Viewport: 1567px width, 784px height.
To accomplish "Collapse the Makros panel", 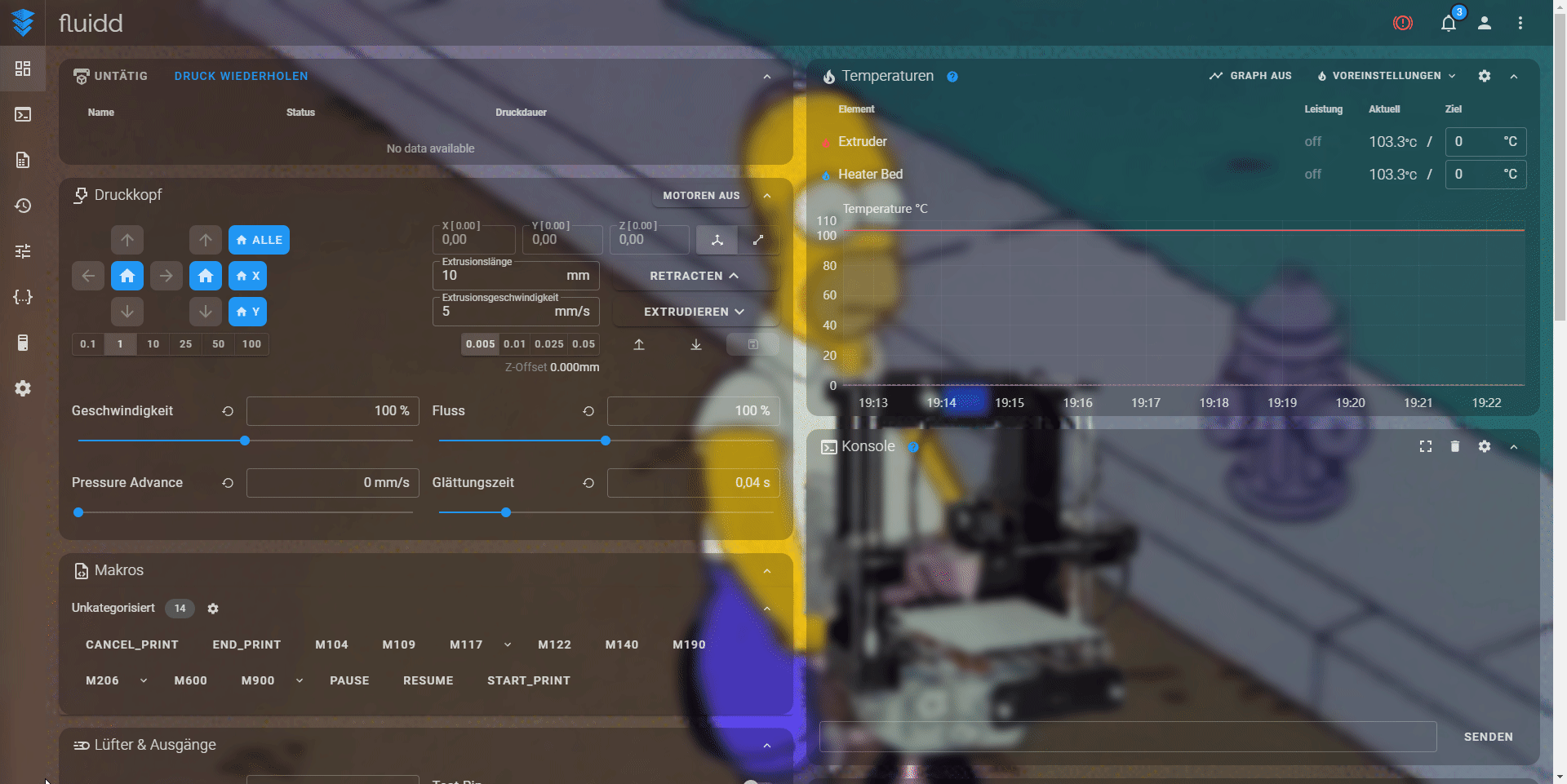I will (767, 571).
